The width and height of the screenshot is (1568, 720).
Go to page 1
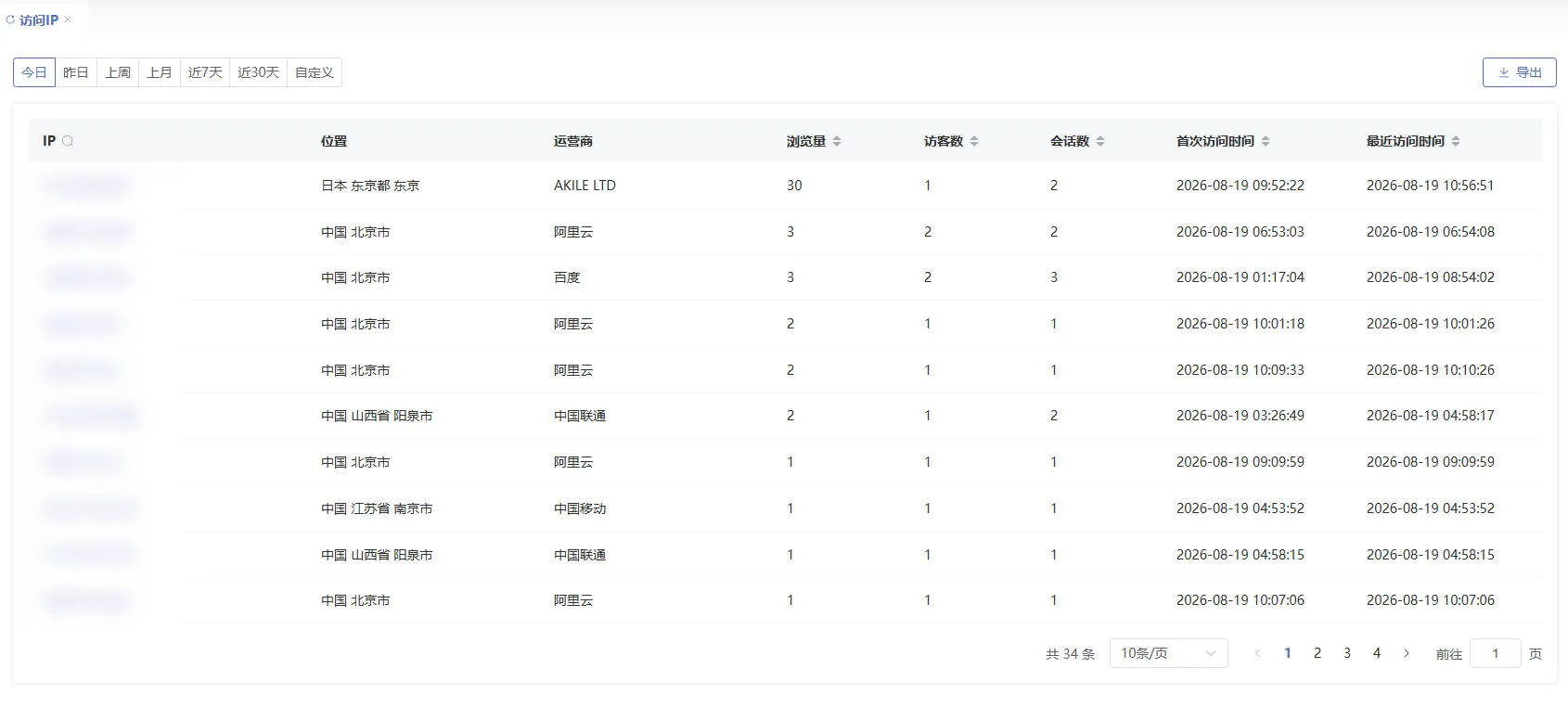click(x=1288, y=653)
